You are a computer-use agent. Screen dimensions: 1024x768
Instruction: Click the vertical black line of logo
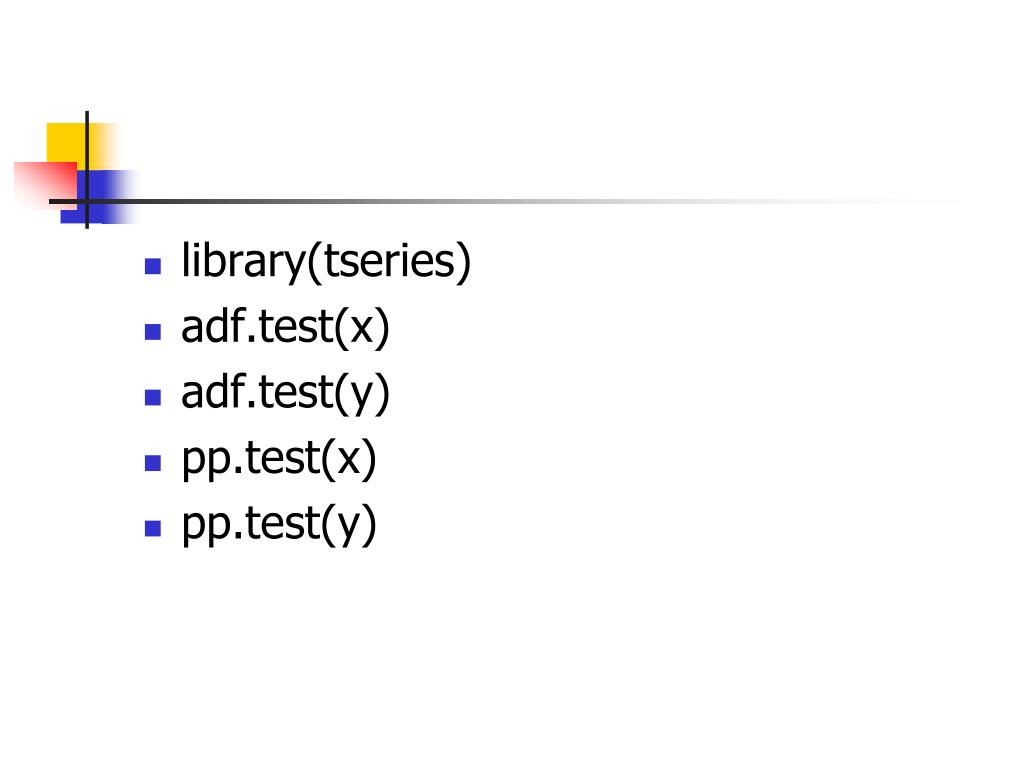coord(87,170)
